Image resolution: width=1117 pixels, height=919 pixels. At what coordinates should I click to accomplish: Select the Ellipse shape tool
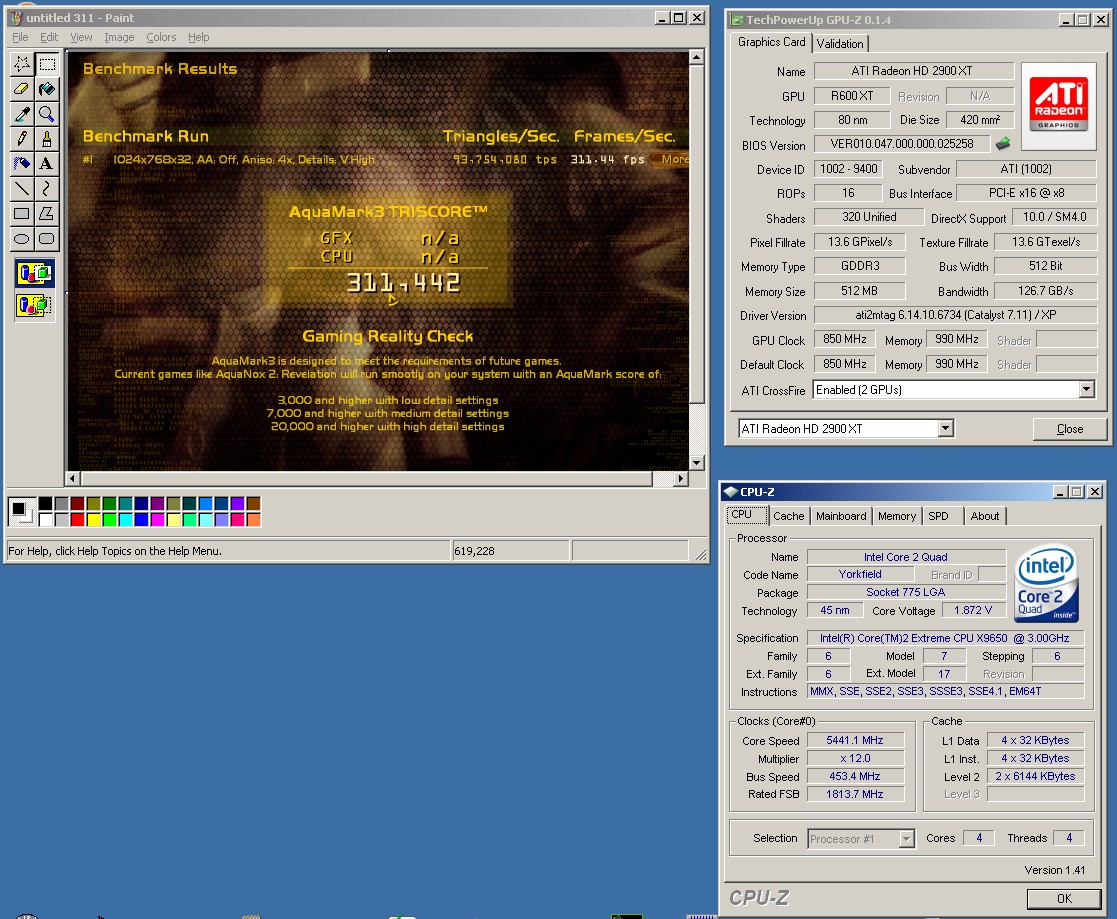click(22, 239)
